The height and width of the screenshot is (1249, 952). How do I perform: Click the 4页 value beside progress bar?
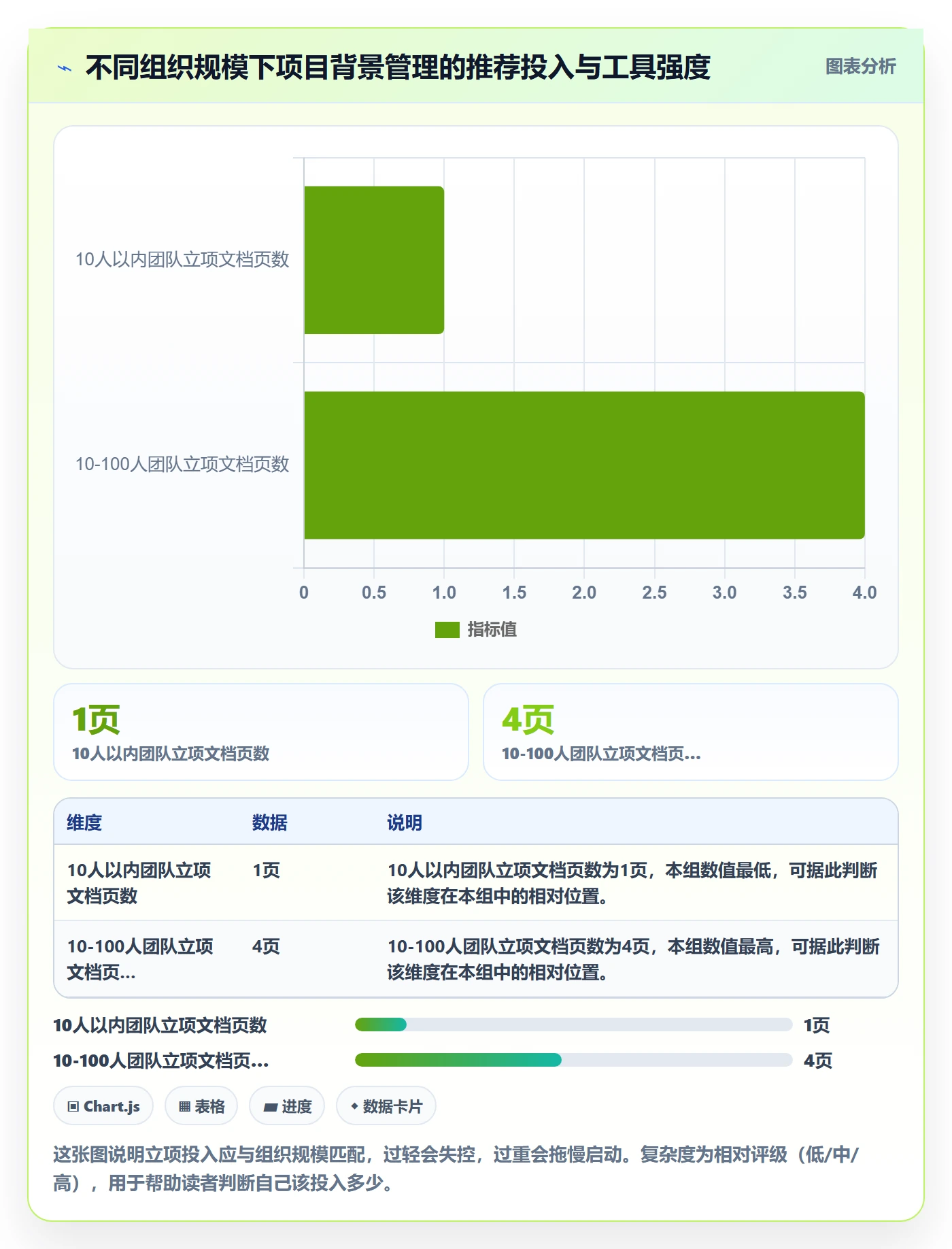818,1061
